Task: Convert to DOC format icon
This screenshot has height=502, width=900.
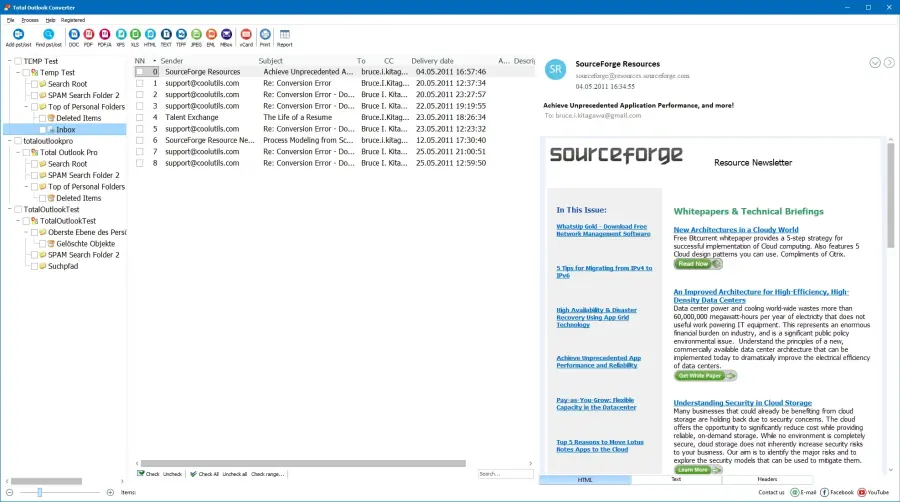Action: 74,35
